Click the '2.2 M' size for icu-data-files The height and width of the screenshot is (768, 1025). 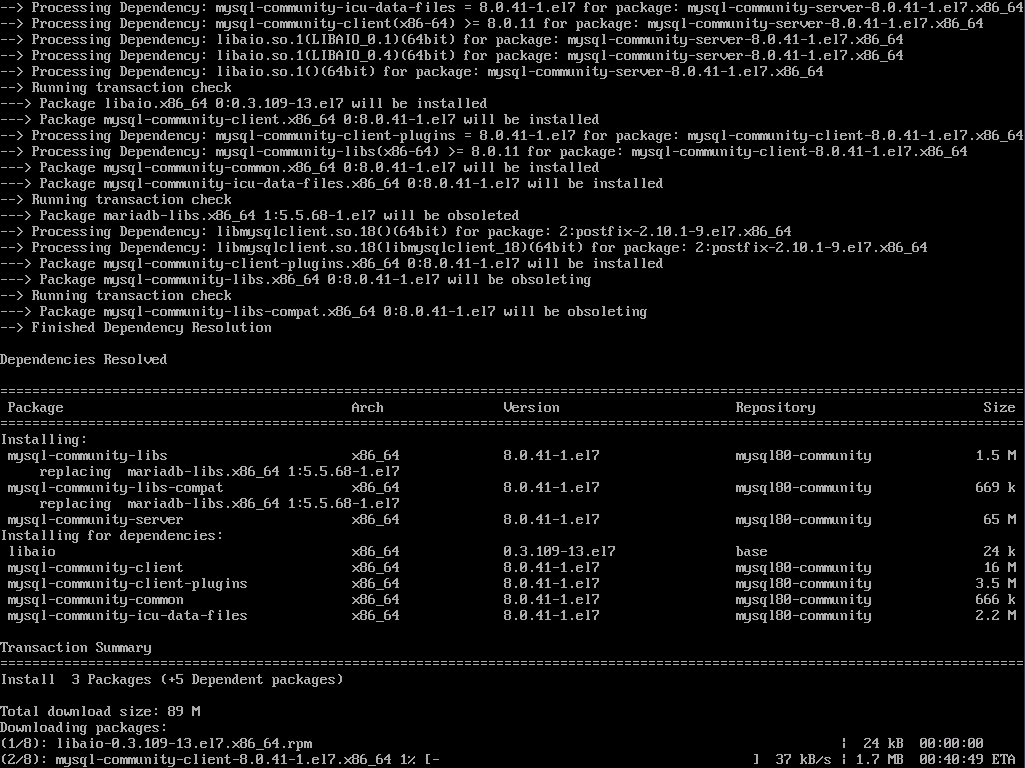pos(996,616)
